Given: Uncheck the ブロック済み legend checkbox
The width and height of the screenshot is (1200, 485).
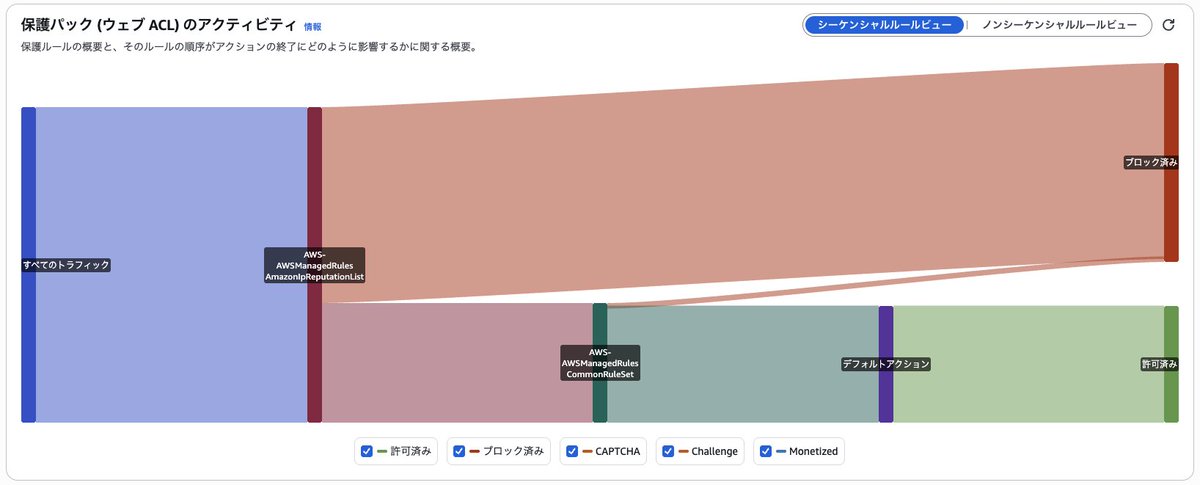Looking at the screenshot, I should click(459, 451).
